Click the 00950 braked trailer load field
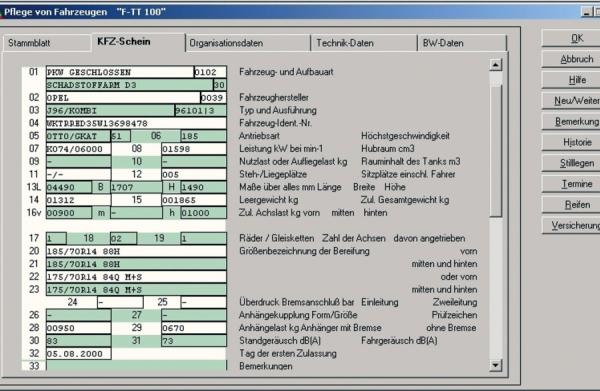 point(78,328)
